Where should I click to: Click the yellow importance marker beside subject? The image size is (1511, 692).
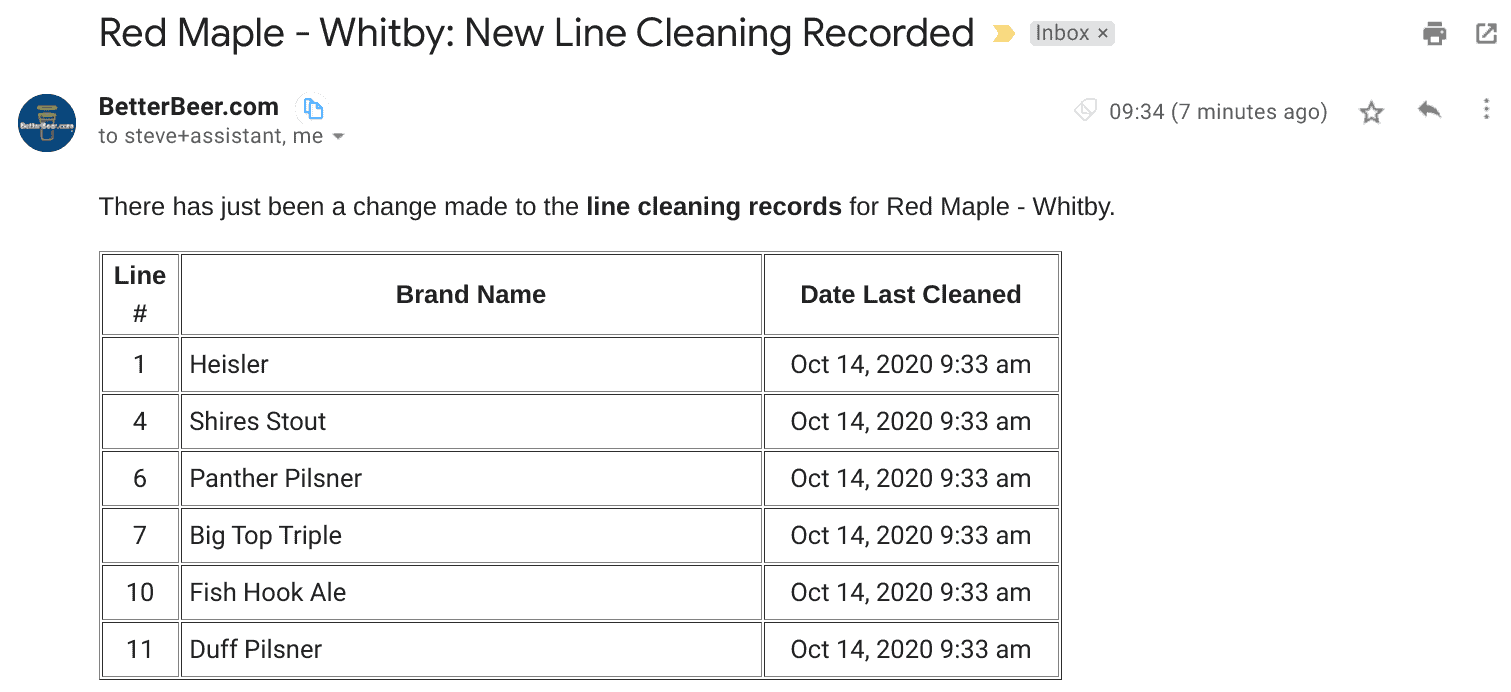(1003, 35)
